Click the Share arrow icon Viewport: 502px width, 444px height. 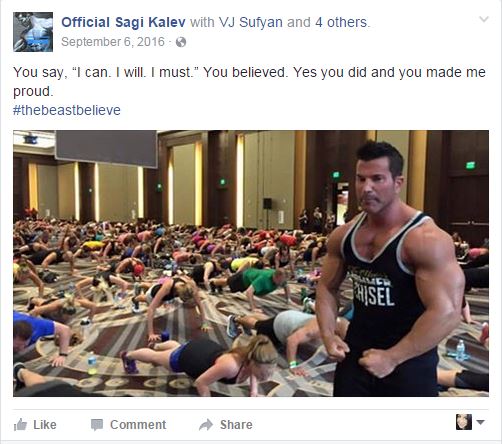pyautogui.click(x=206, y=425)
